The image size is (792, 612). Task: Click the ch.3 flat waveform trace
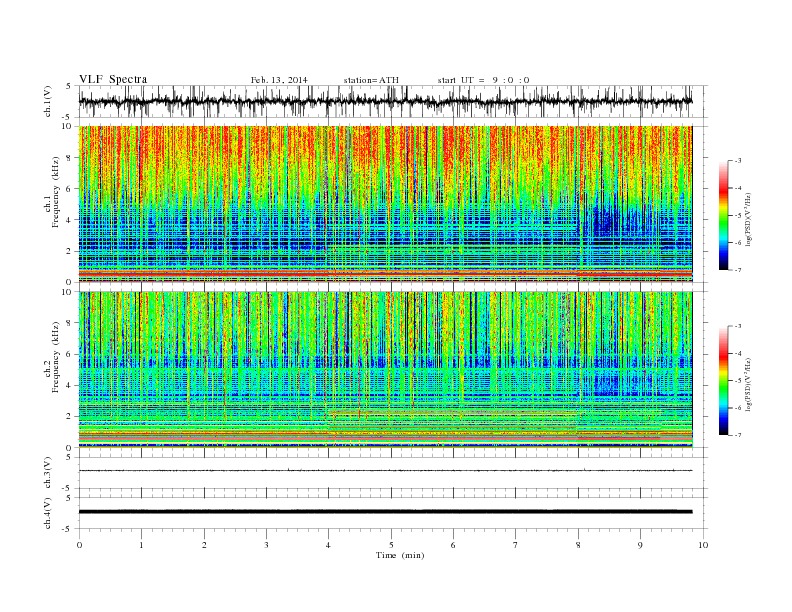(x=385, y=471)
